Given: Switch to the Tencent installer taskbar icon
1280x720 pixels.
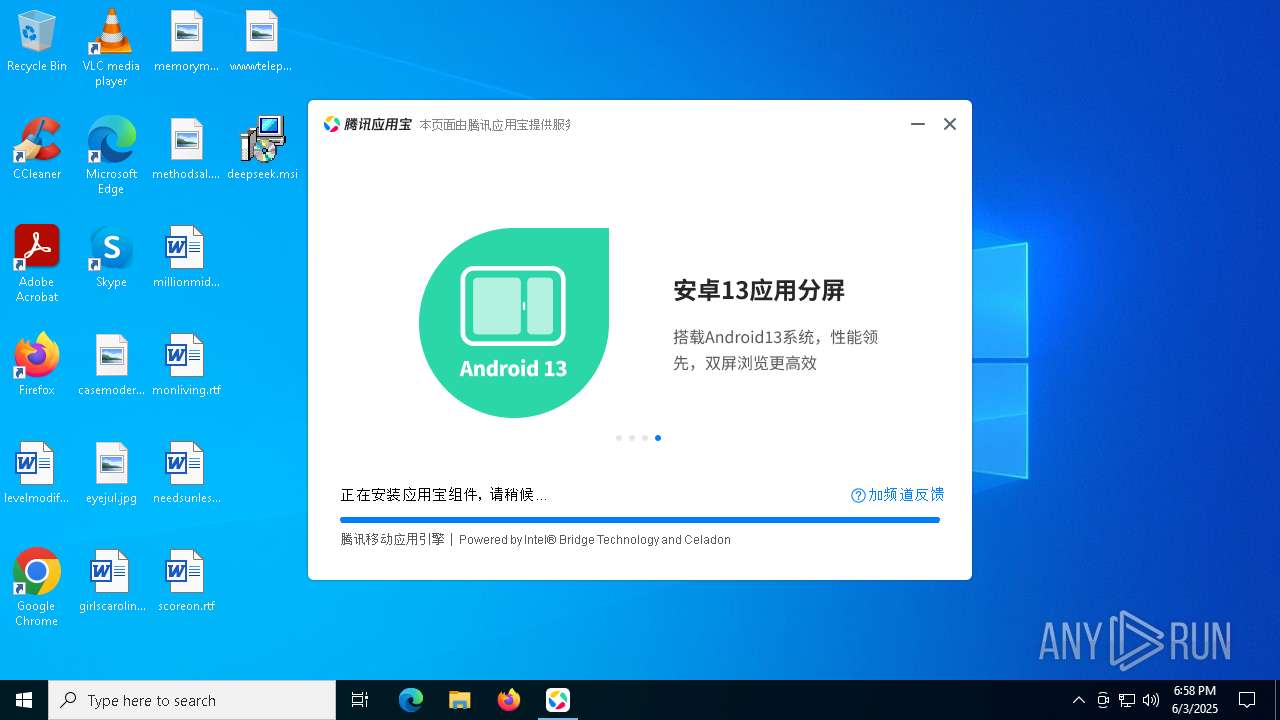Looking at the screenshot, I should (x=558, y=700).
